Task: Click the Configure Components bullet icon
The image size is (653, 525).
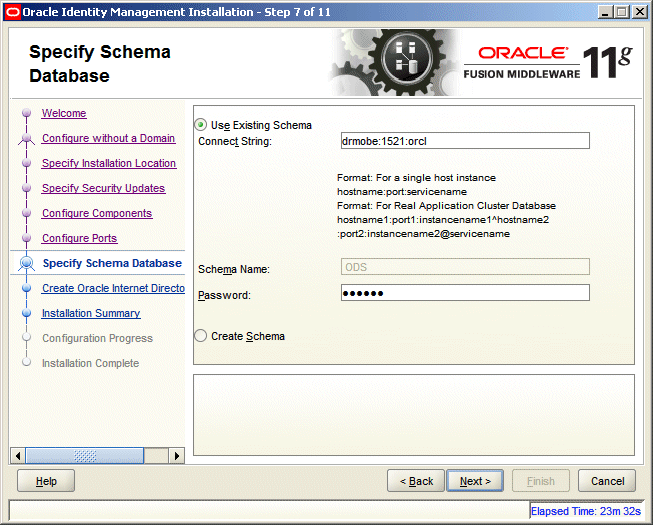Action: [27, 213]
